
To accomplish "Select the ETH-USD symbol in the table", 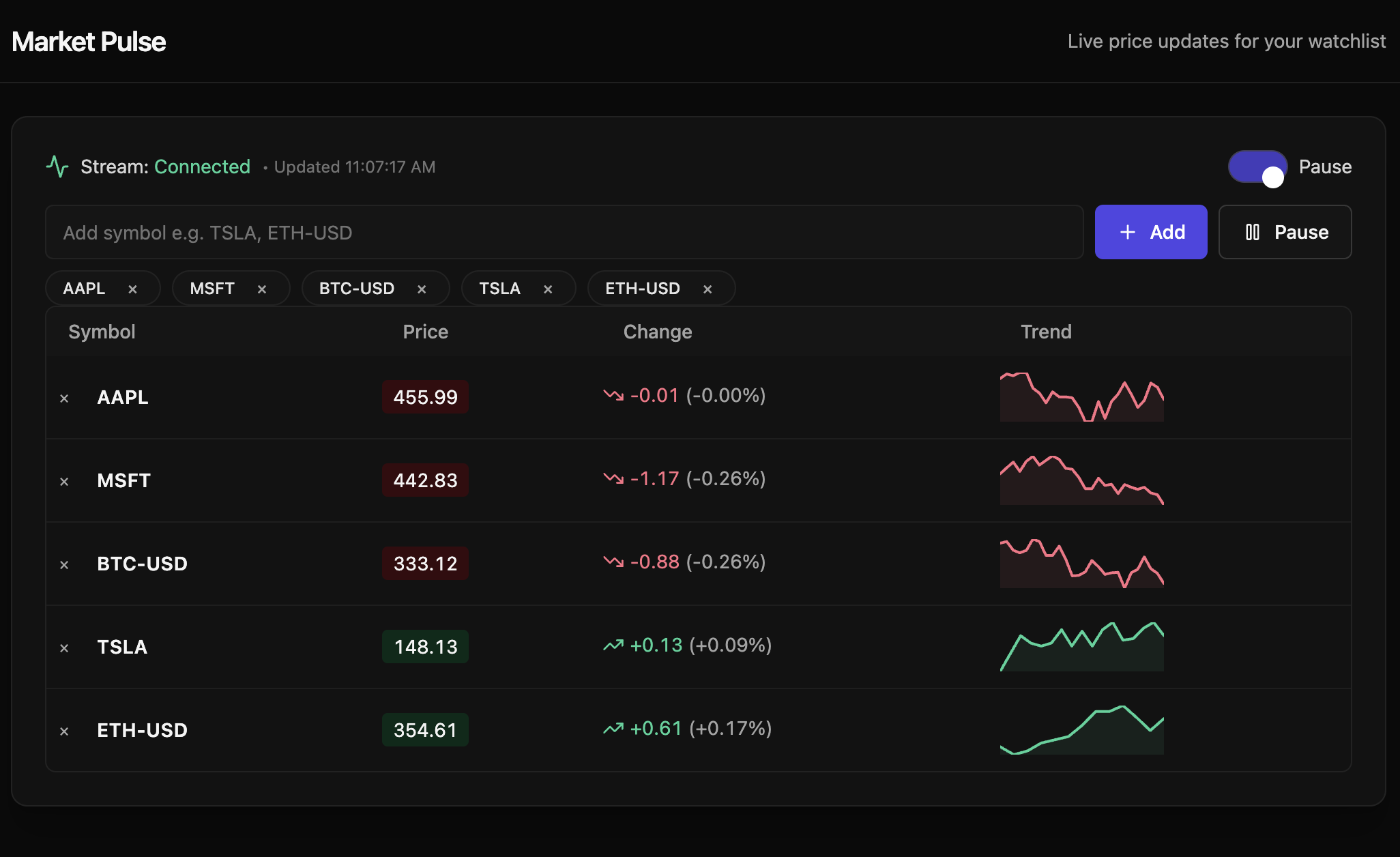I will (x=142, y=730).
